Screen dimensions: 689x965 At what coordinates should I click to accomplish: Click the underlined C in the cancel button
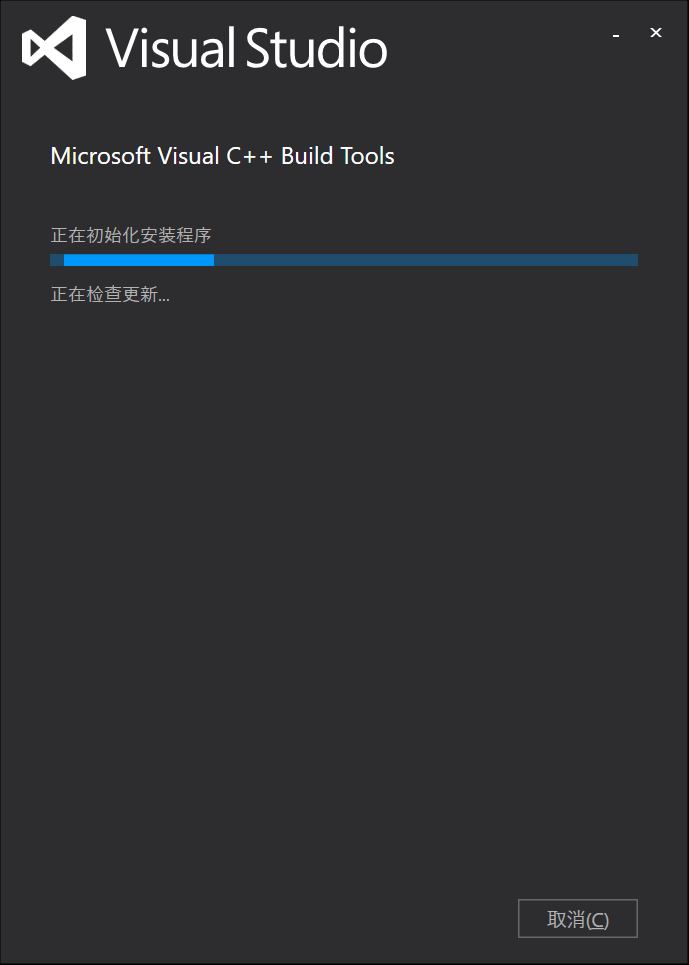[598, 920]
